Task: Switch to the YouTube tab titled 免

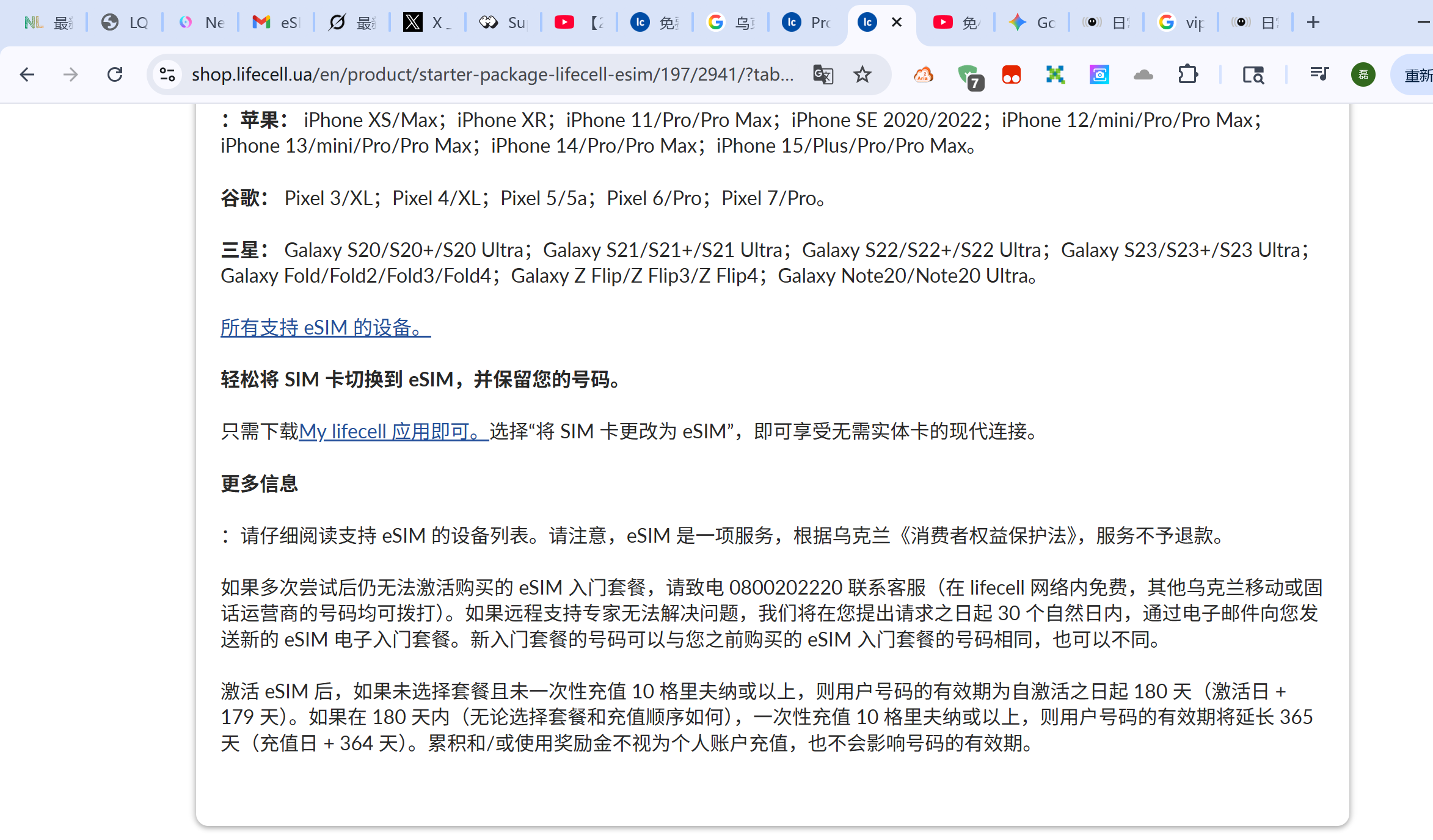Action: (x=957, y=23)
